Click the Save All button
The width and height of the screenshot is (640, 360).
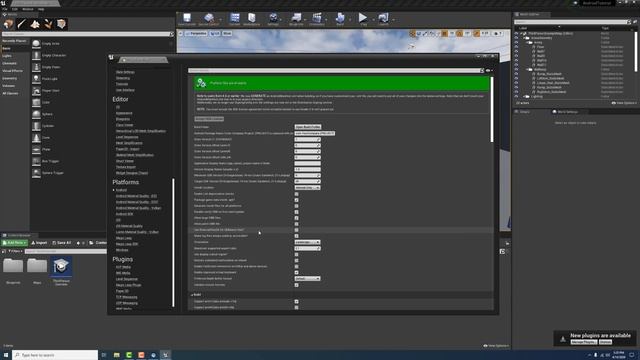pyautogui.click(x=62, y=243)
